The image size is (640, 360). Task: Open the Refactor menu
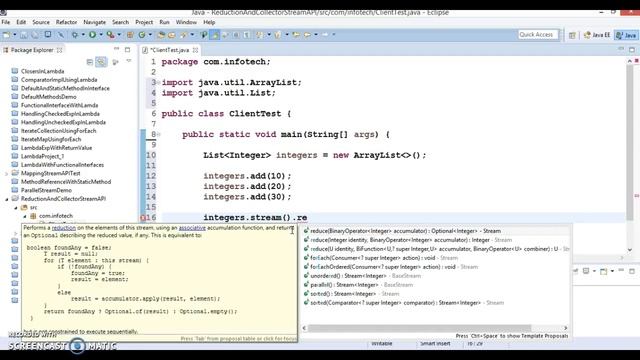66,22
